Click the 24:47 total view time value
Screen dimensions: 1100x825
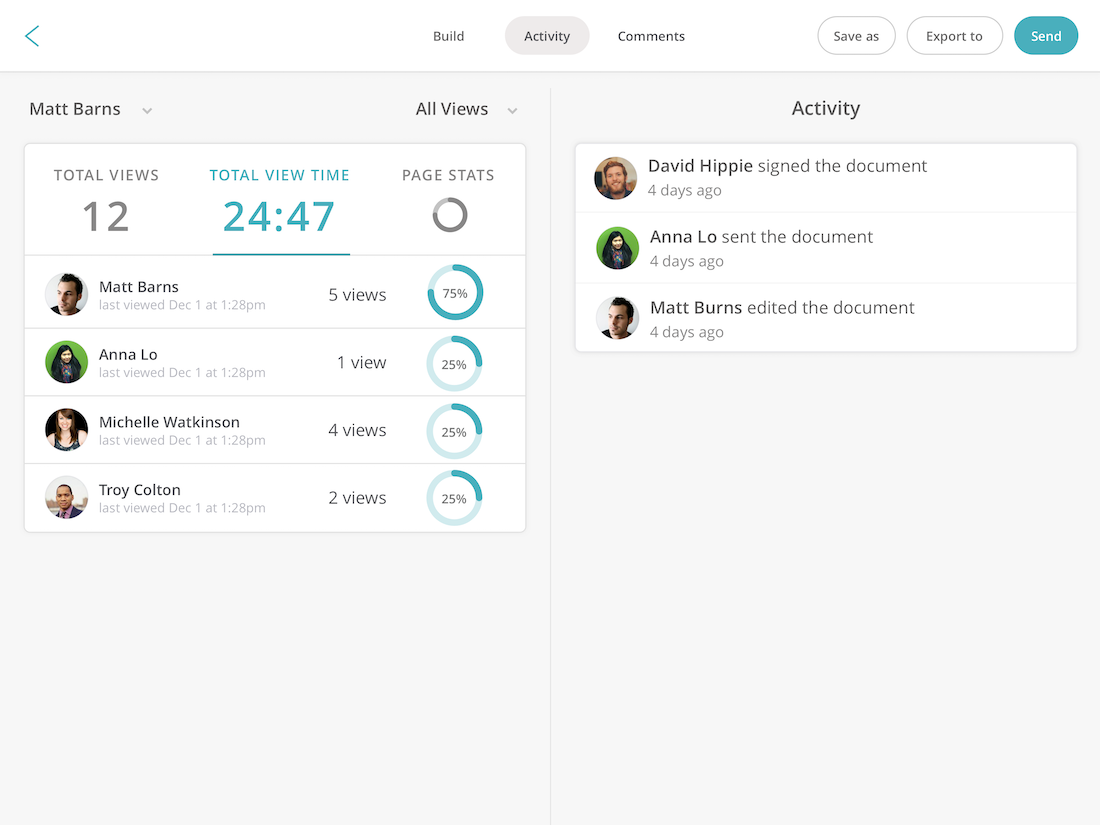pyautogui.click(x=279, y=216)
